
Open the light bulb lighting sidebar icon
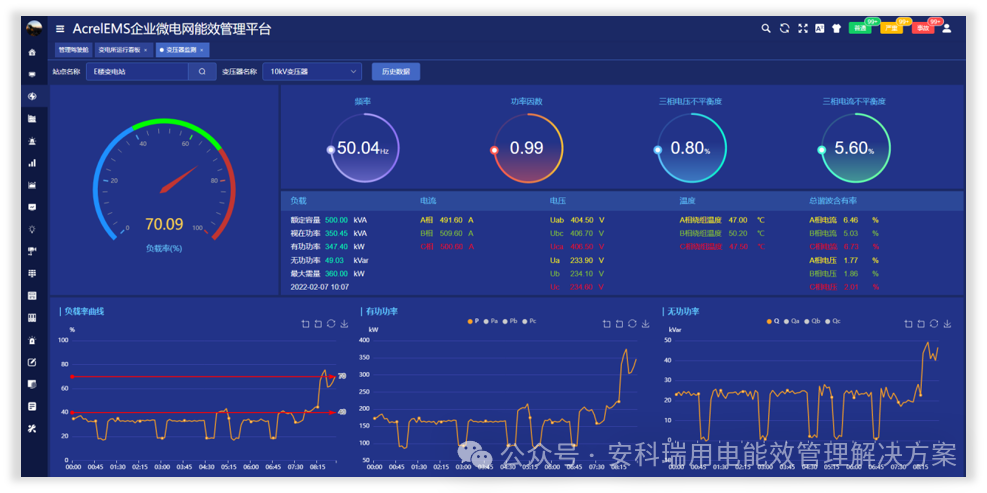[32, 229]
